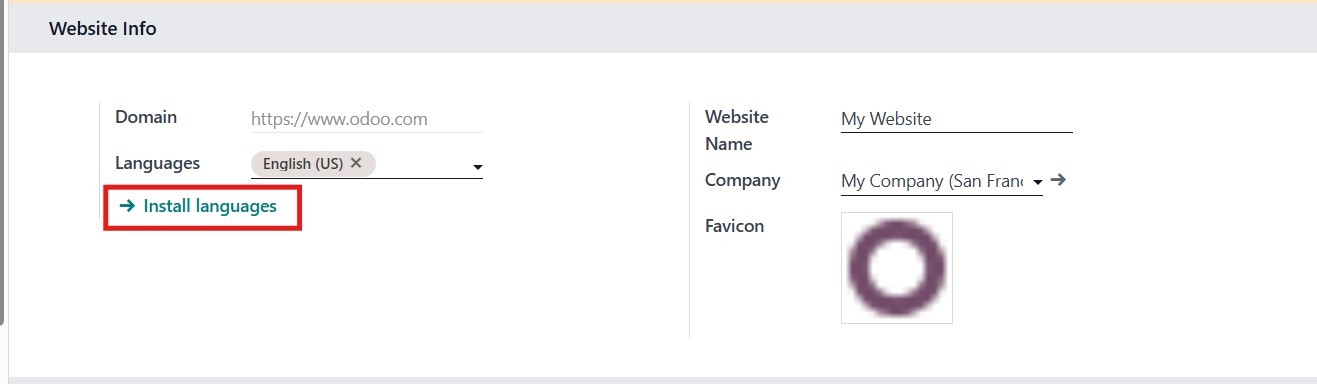Click the purple ring favicon image
1317x384 pixels.
click(896, 267)
